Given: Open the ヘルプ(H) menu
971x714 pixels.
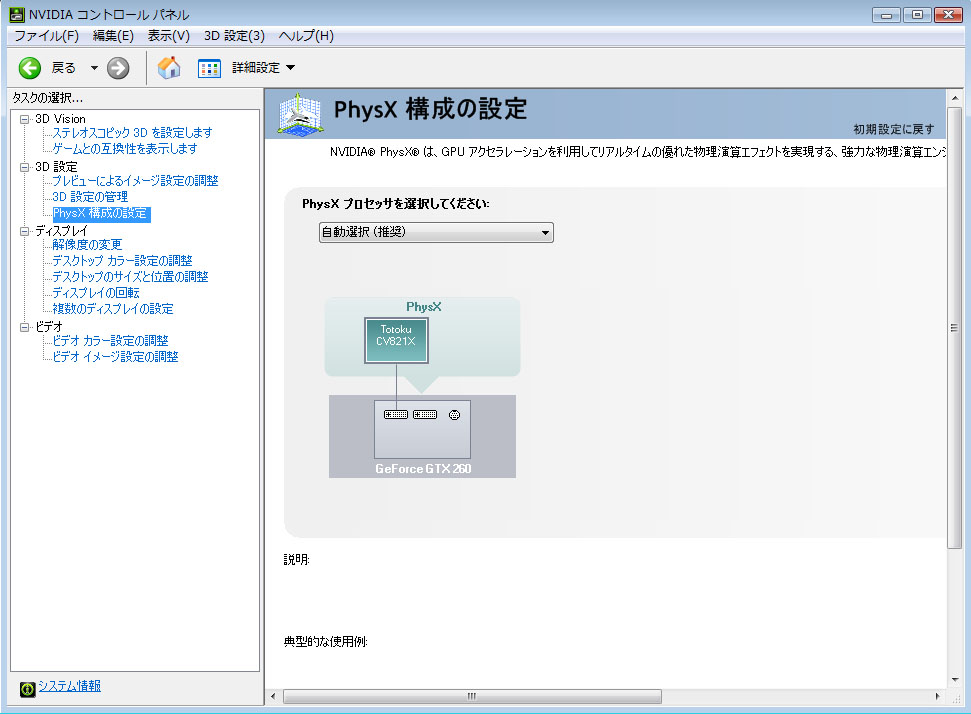Looking at the screenshot, I should [x=306, y=36].
